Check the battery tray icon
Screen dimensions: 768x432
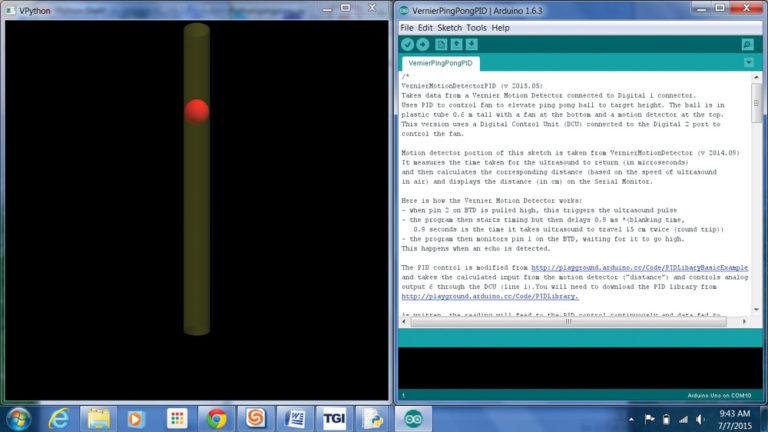click(666, 419)
